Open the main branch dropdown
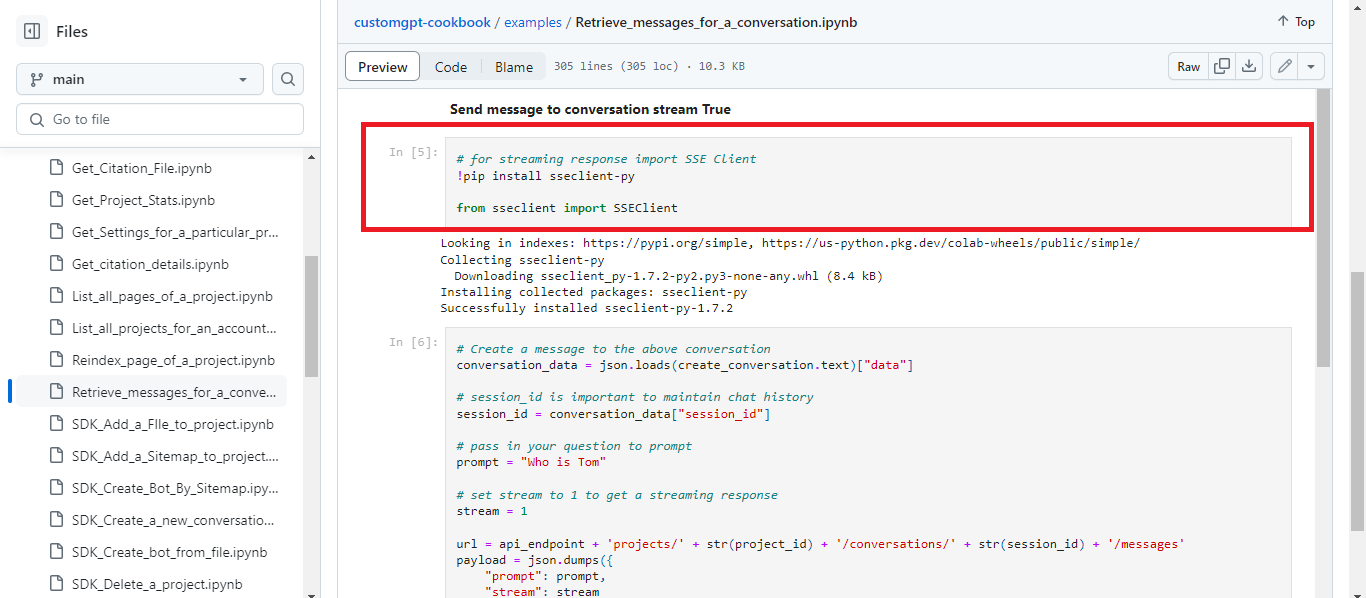1366x598 pixels. (x=139, y=78)
